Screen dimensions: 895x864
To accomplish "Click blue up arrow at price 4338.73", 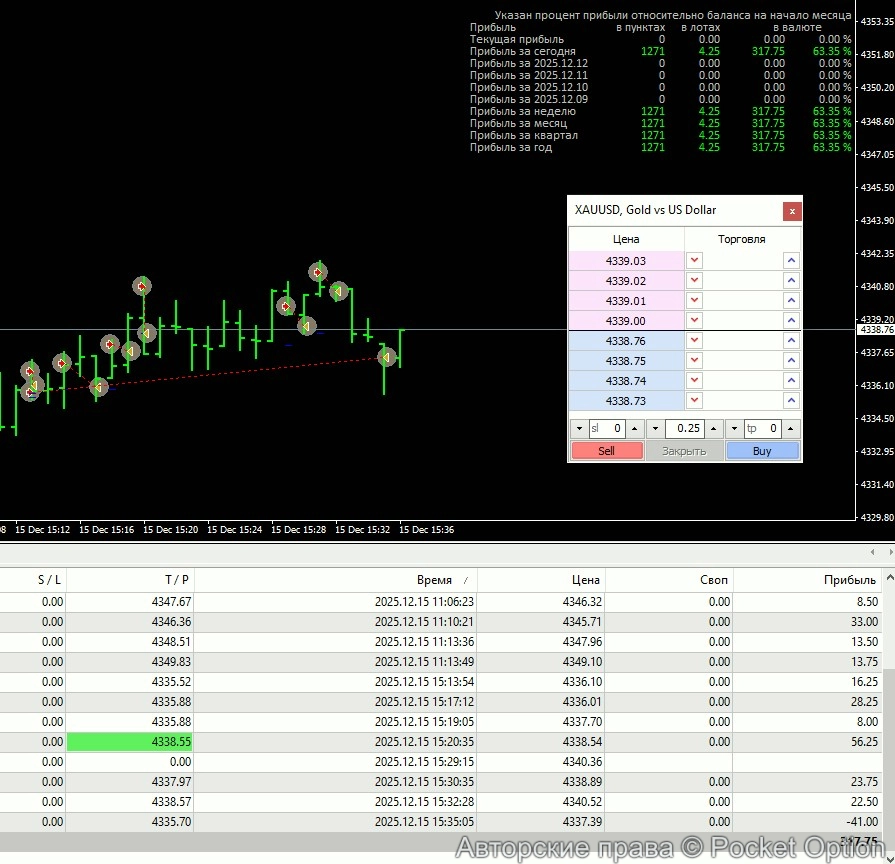I will [x=791, y=401].
